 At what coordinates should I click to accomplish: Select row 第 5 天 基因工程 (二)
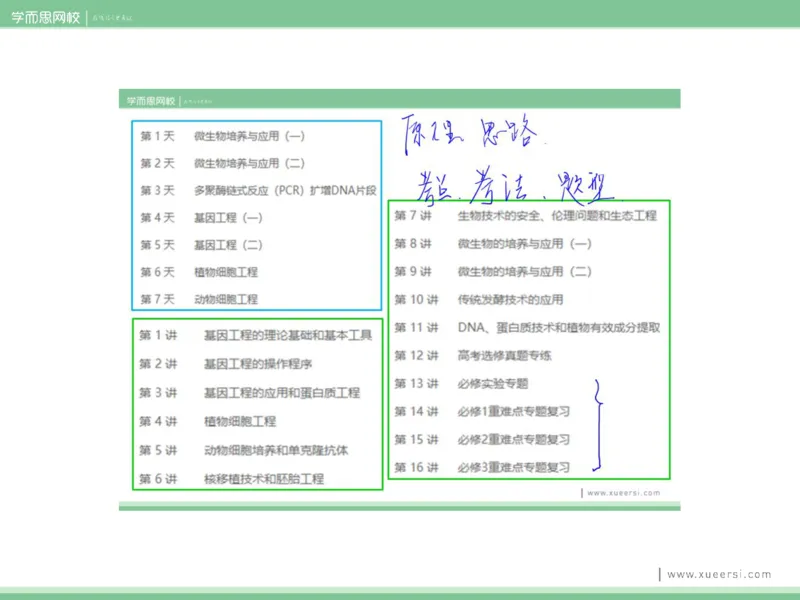pos(202,245)
